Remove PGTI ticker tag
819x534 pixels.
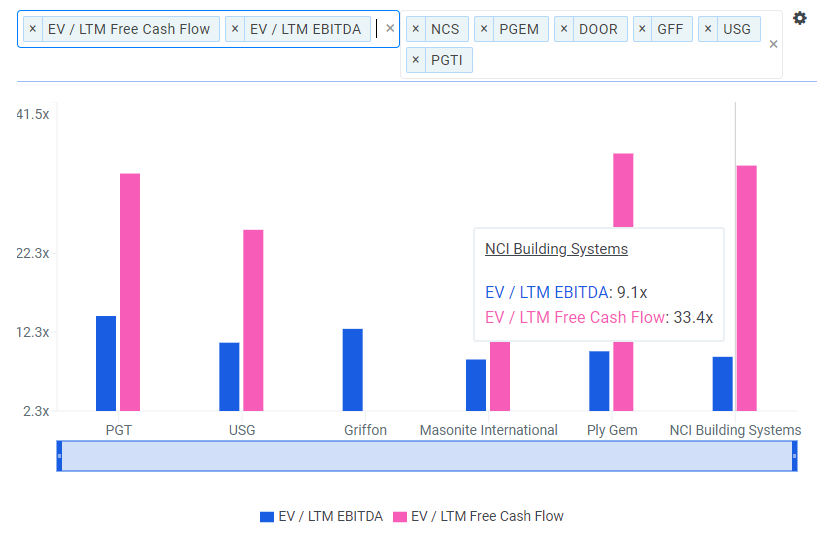[x=416, y=60]
